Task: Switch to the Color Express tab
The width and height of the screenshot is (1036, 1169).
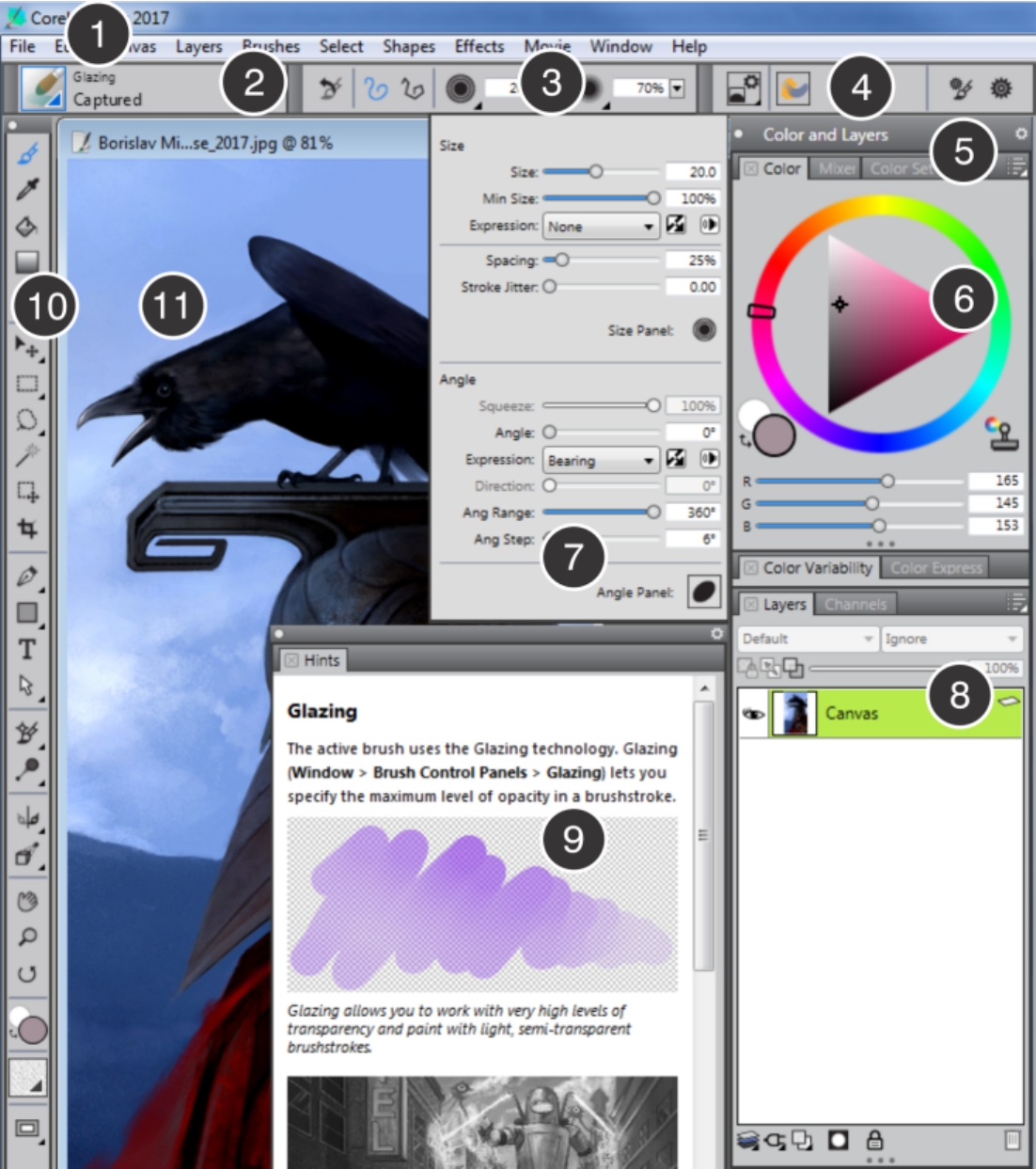Action: tap(935, 567)
